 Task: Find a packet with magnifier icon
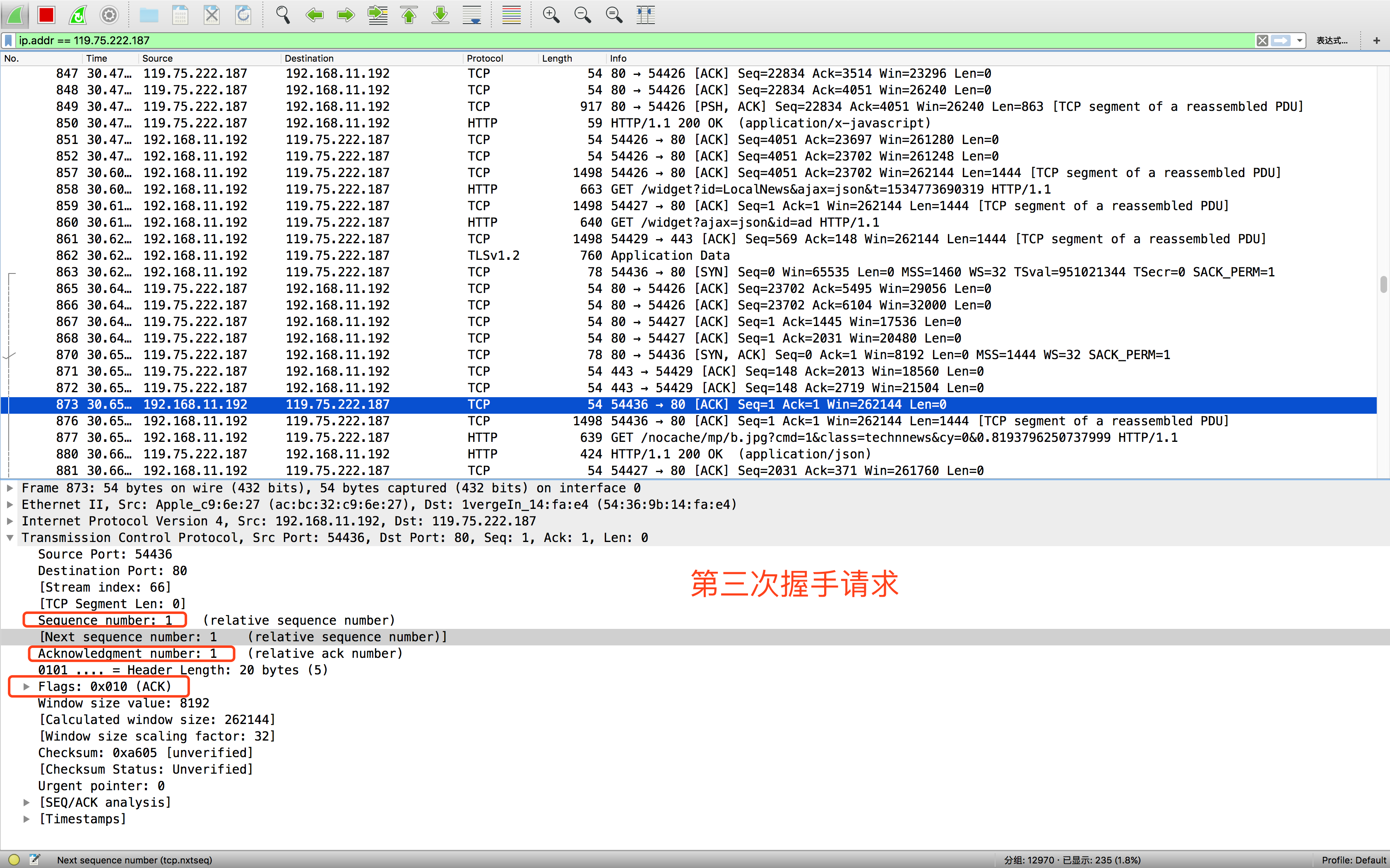pos(283,15)
